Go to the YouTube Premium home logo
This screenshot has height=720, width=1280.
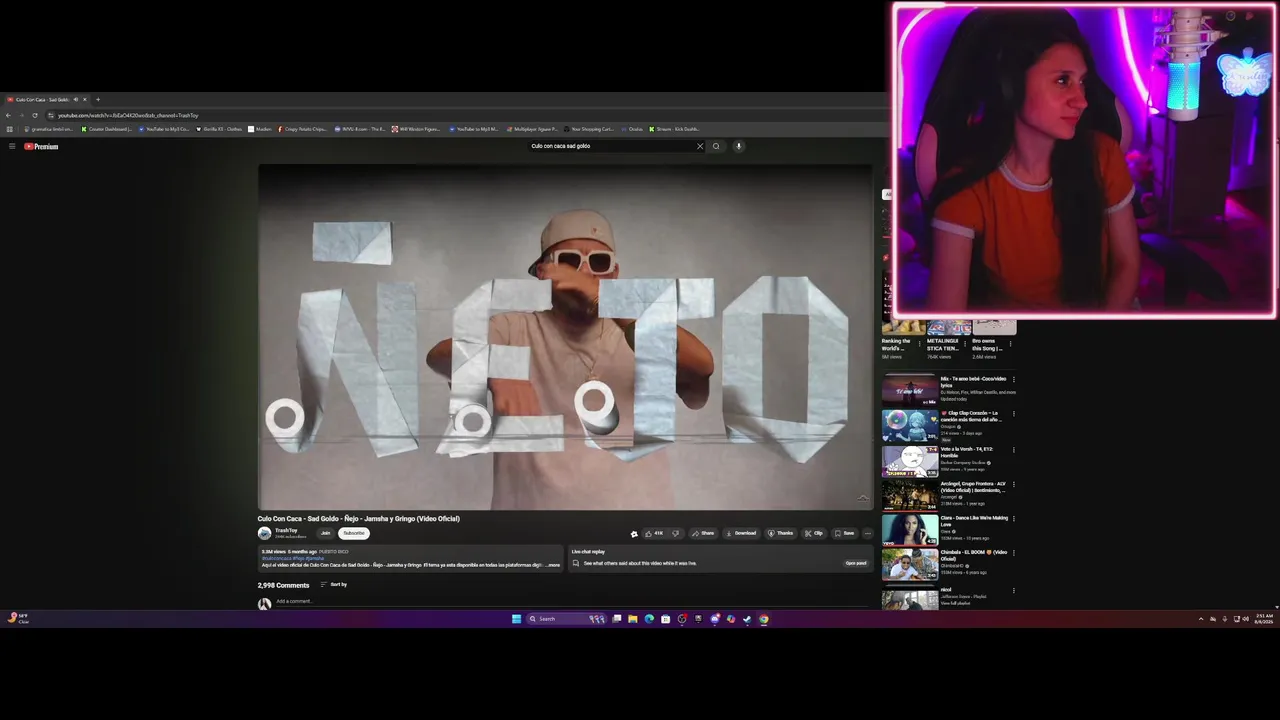click(41, 146)
